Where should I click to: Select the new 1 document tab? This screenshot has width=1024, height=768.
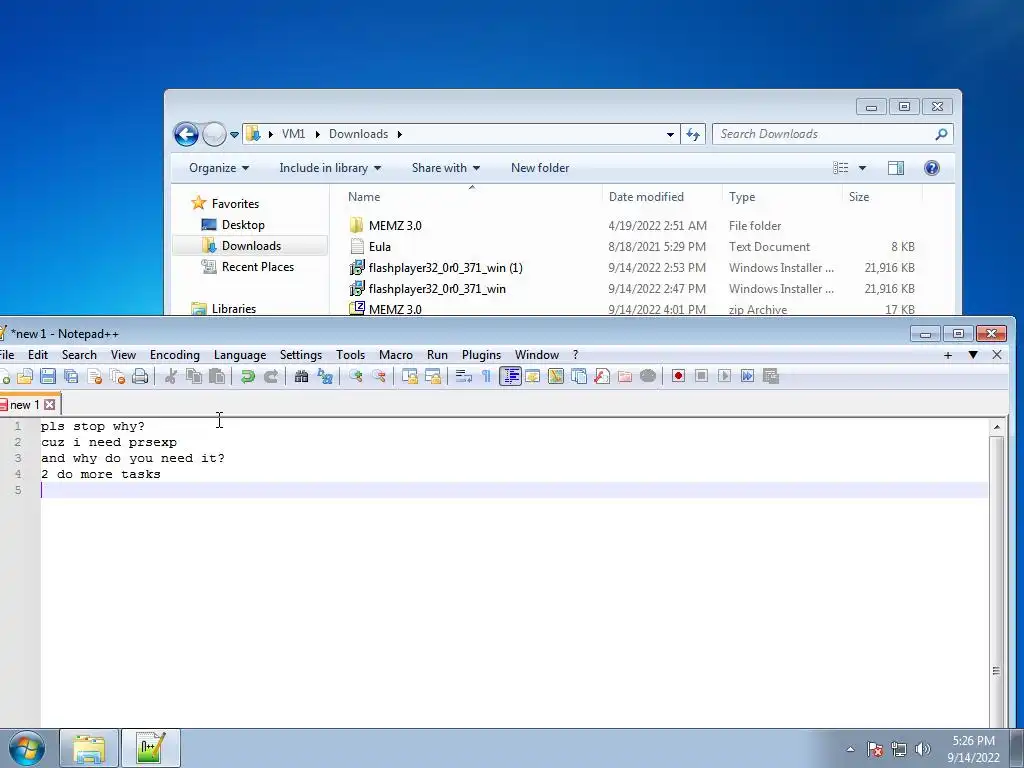(24, 405)
